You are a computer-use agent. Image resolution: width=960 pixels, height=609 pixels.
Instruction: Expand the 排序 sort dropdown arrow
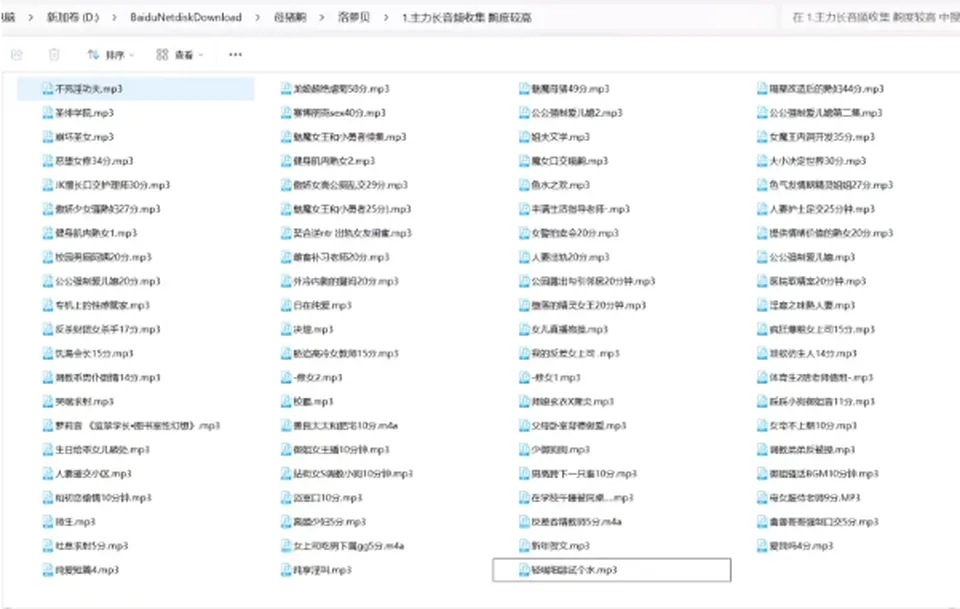click(132, 56)
